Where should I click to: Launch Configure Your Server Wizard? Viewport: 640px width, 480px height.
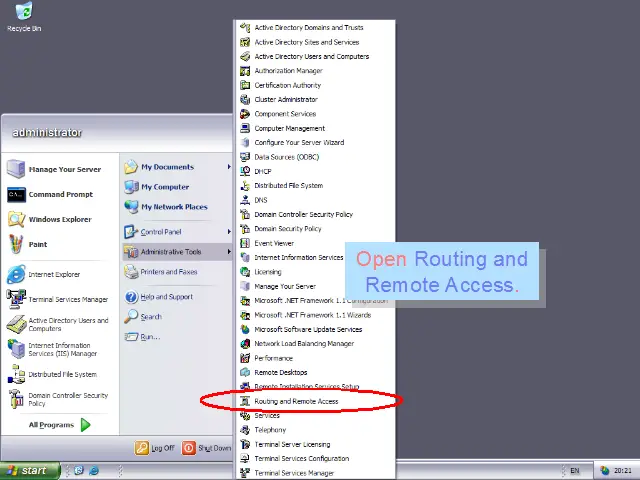[x=316, y=142]
